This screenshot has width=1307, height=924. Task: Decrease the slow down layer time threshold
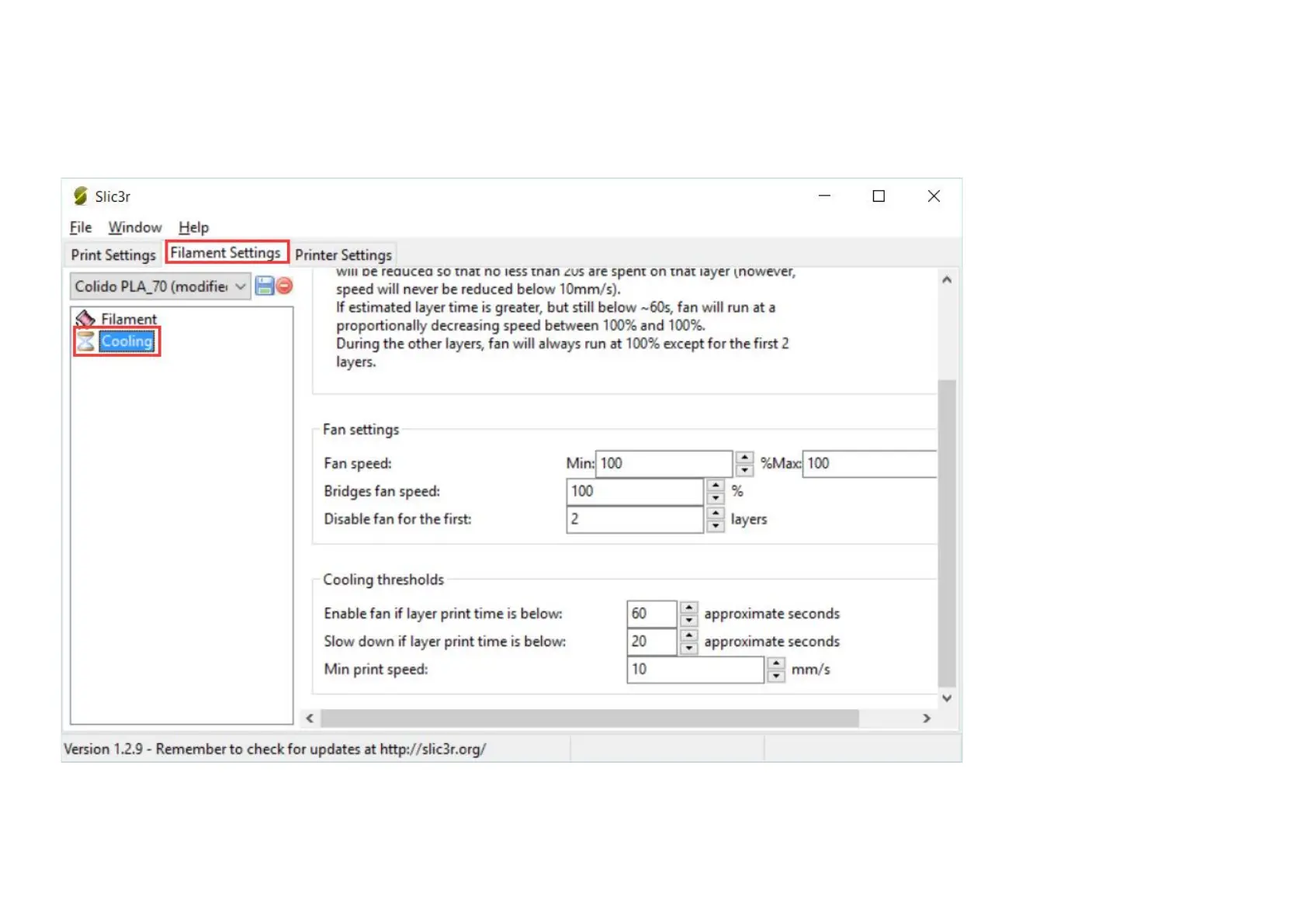click(x=688, y=648)
